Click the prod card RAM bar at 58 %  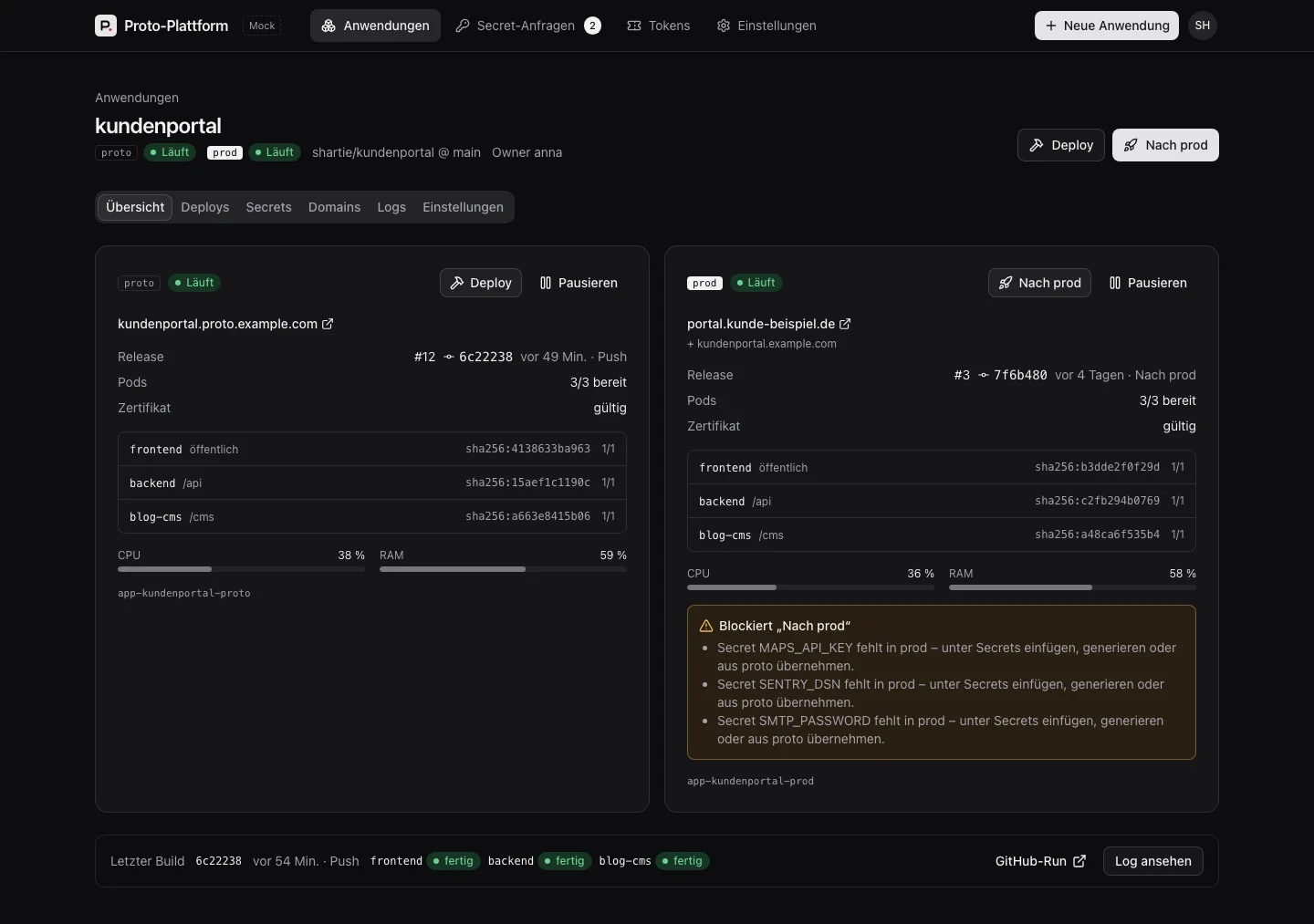pos(1072,587)
